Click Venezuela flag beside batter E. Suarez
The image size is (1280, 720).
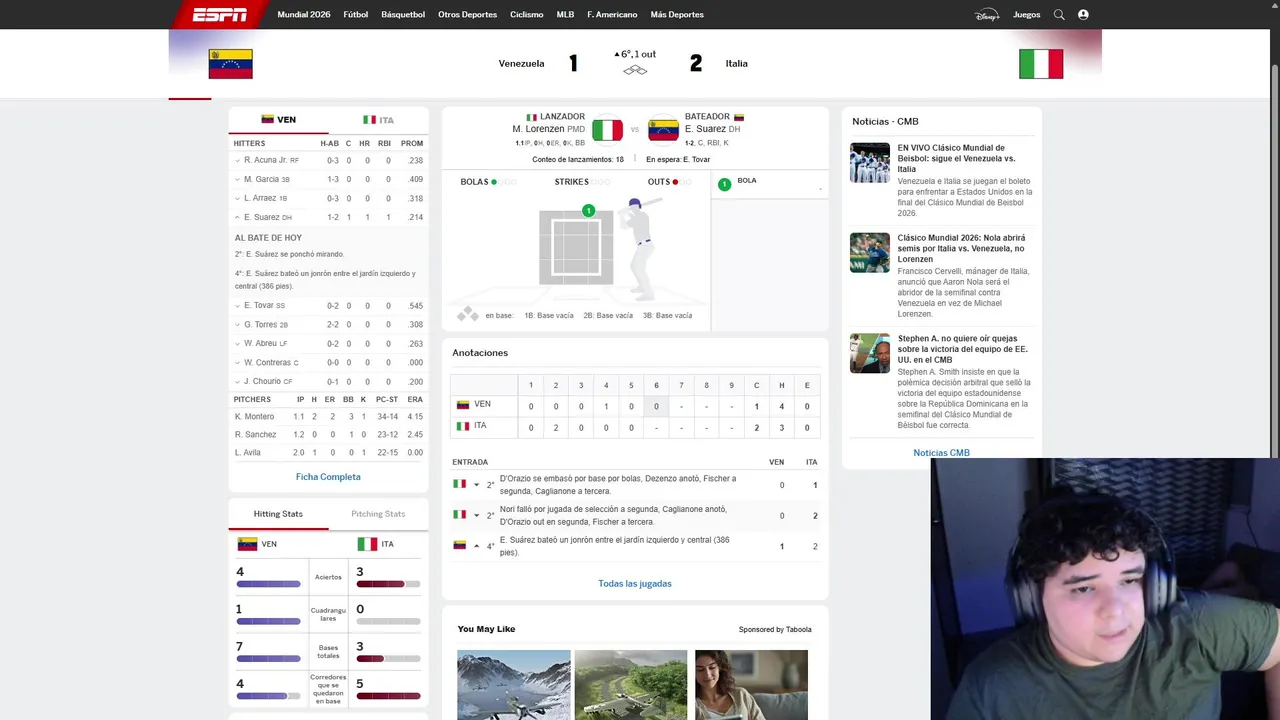pyautogui.click(x=663, y=130)
